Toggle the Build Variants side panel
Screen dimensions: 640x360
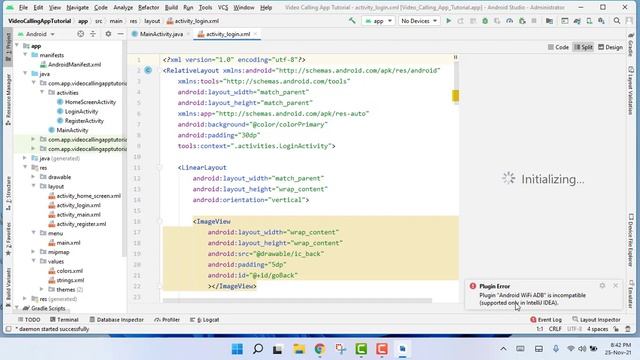[x=8, y=288]
